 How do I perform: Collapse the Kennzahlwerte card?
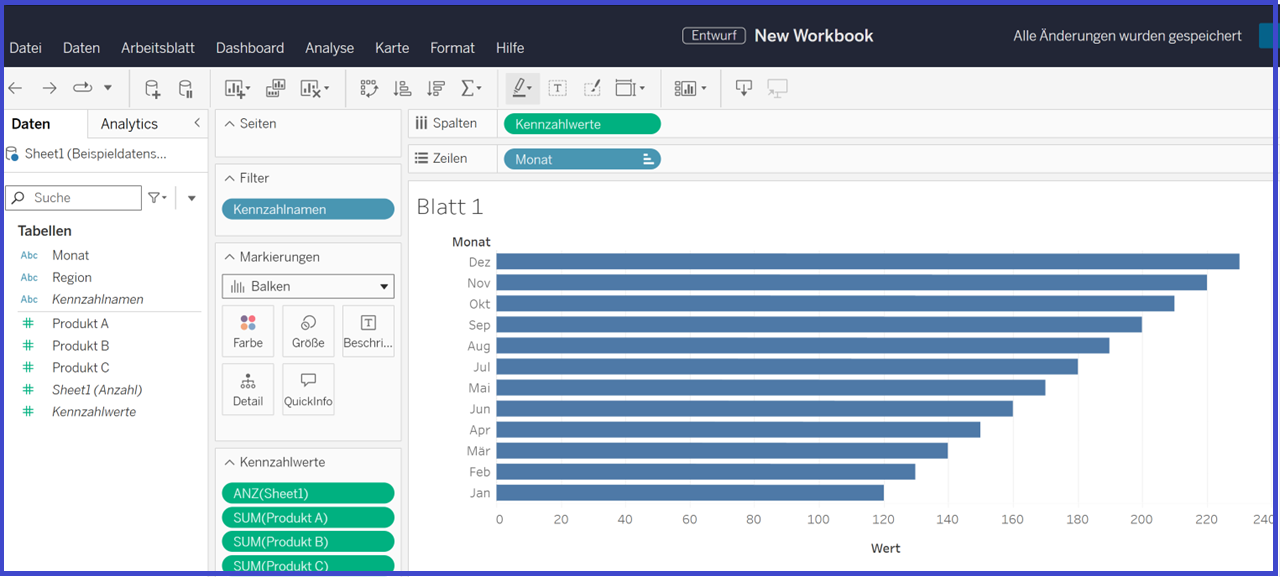(x=229, y=462)
